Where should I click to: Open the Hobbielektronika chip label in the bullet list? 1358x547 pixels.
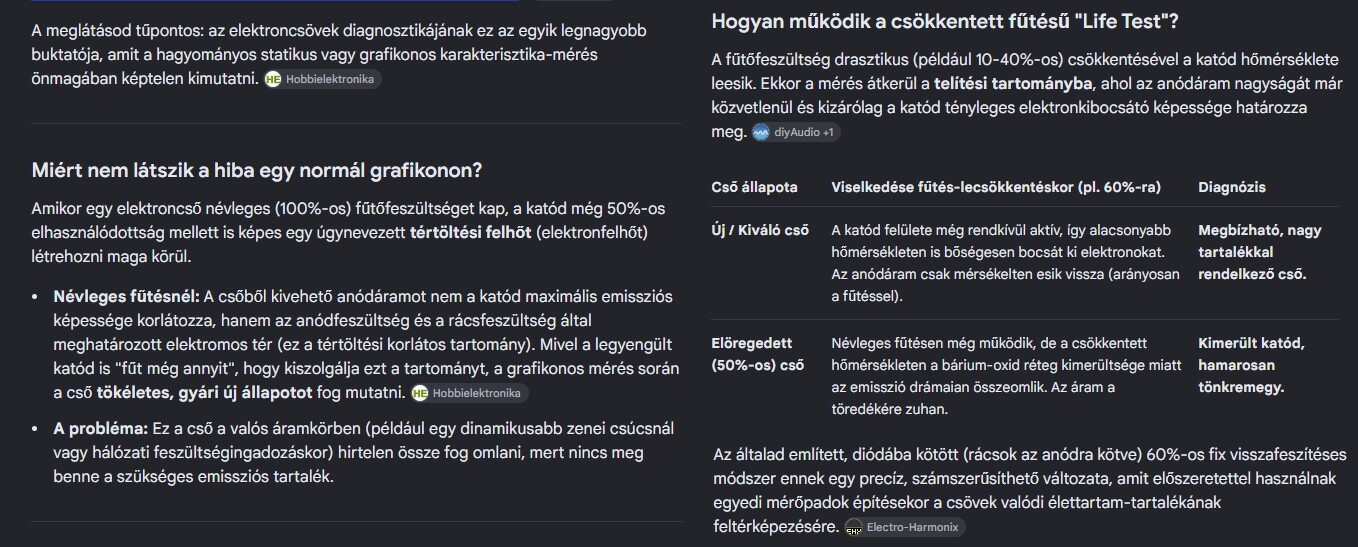[x=476, y=393]
